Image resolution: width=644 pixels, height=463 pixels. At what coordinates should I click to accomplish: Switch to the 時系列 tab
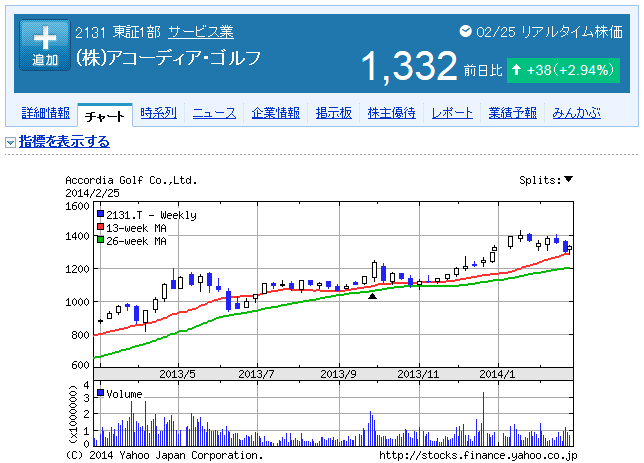[x=158, y=113]
